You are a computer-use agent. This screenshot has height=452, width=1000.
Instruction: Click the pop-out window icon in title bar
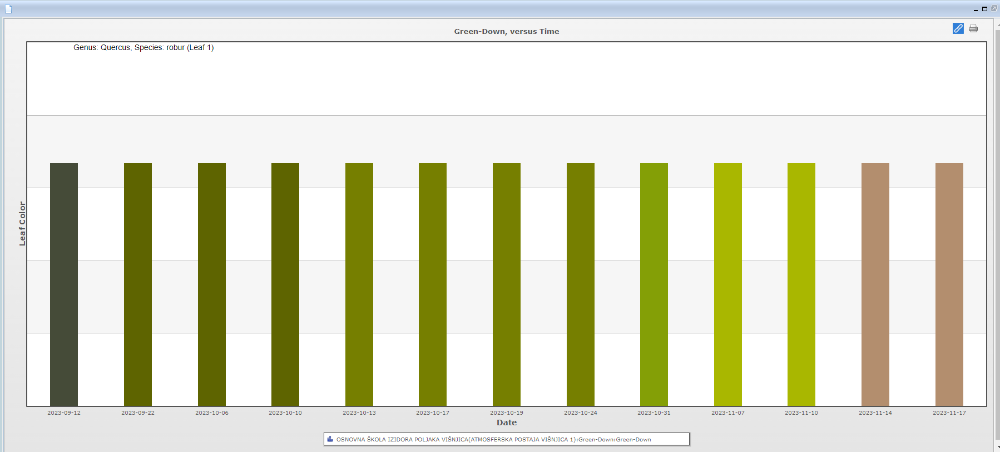993,7
